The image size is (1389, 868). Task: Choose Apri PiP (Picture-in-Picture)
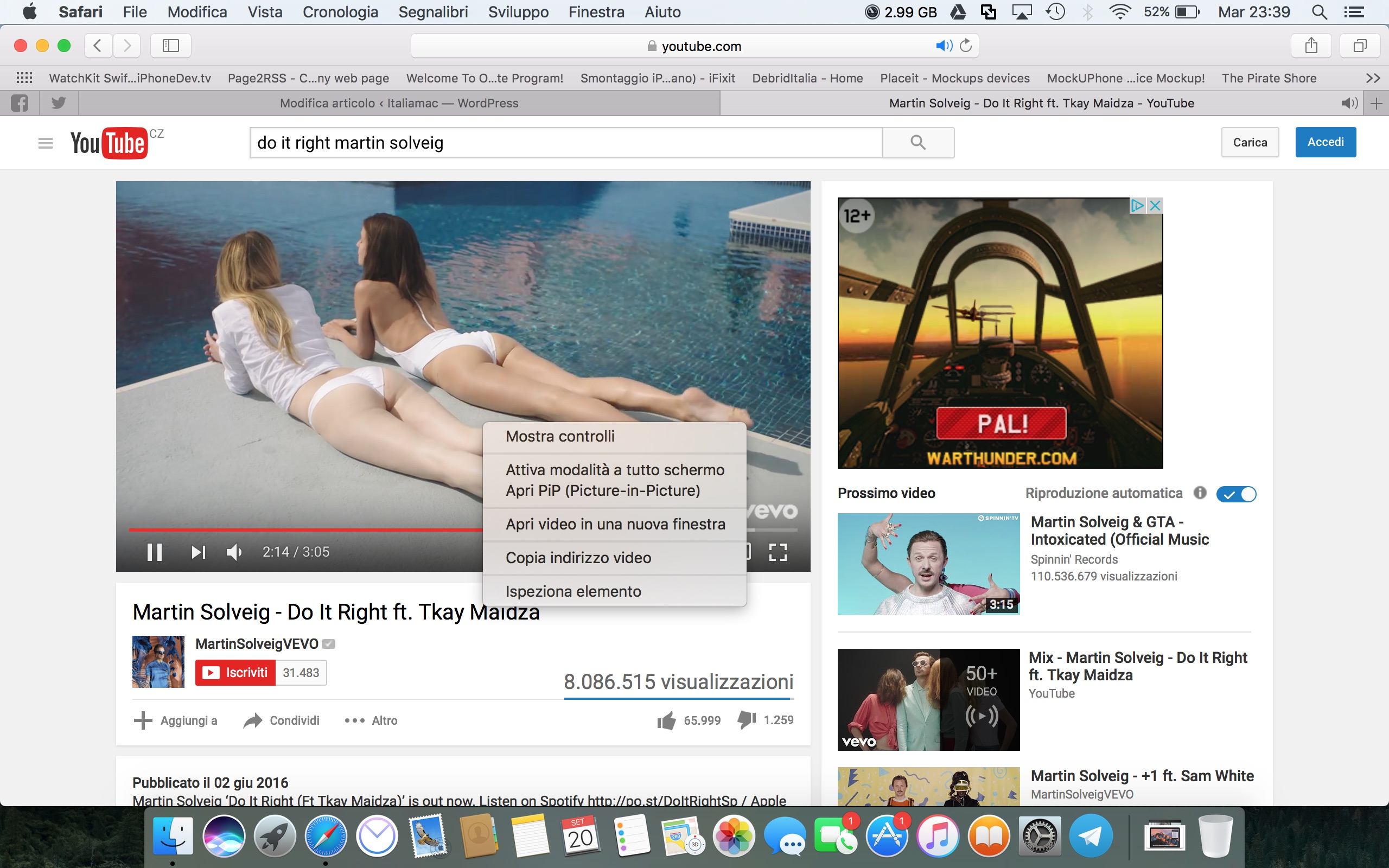pos(614,490)
